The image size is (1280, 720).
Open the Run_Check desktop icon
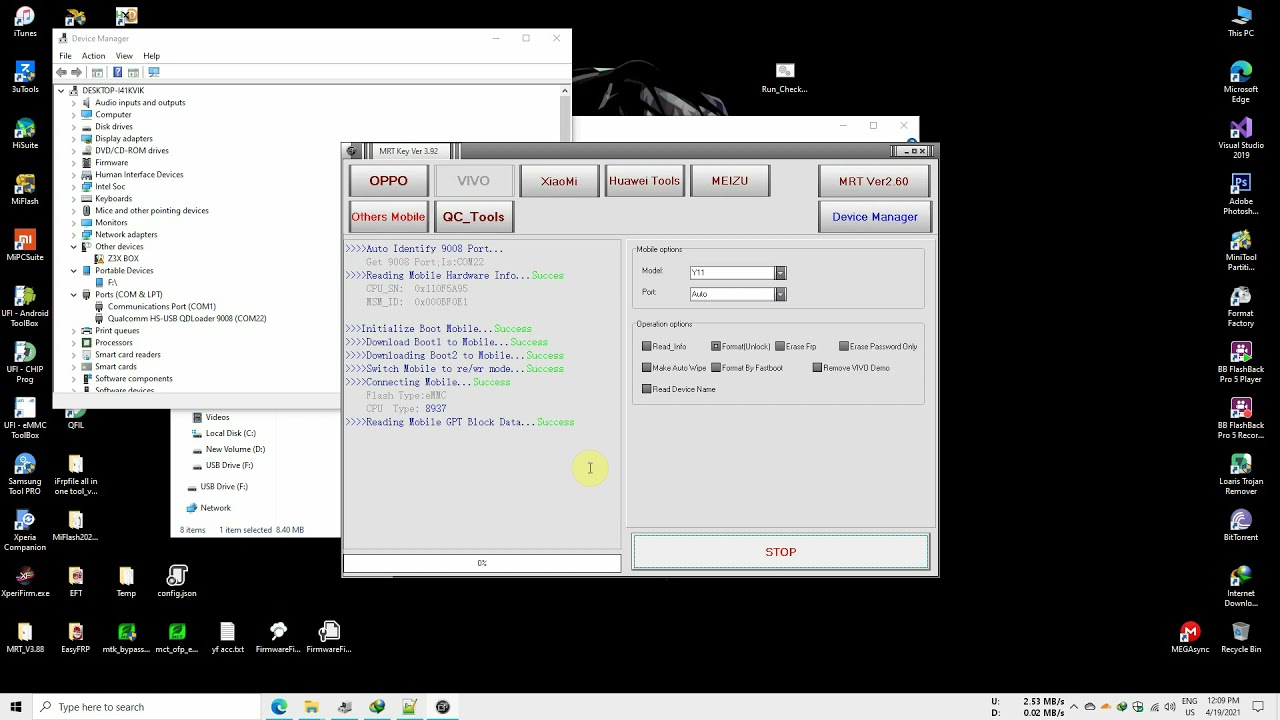point(785,78)
